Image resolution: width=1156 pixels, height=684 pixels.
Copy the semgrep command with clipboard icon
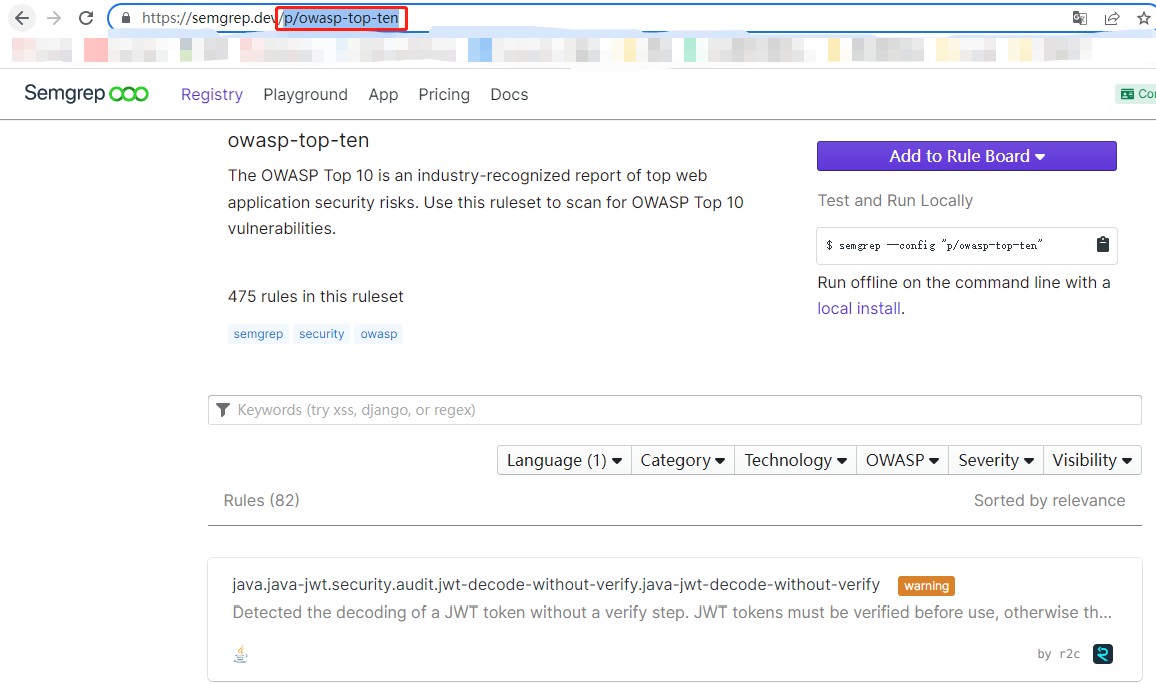(1102, 245)
